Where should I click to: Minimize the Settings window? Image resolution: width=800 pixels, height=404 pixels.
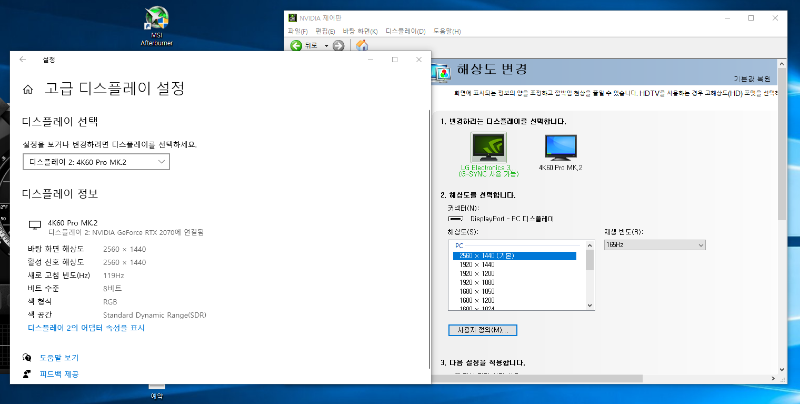(370, 60)
